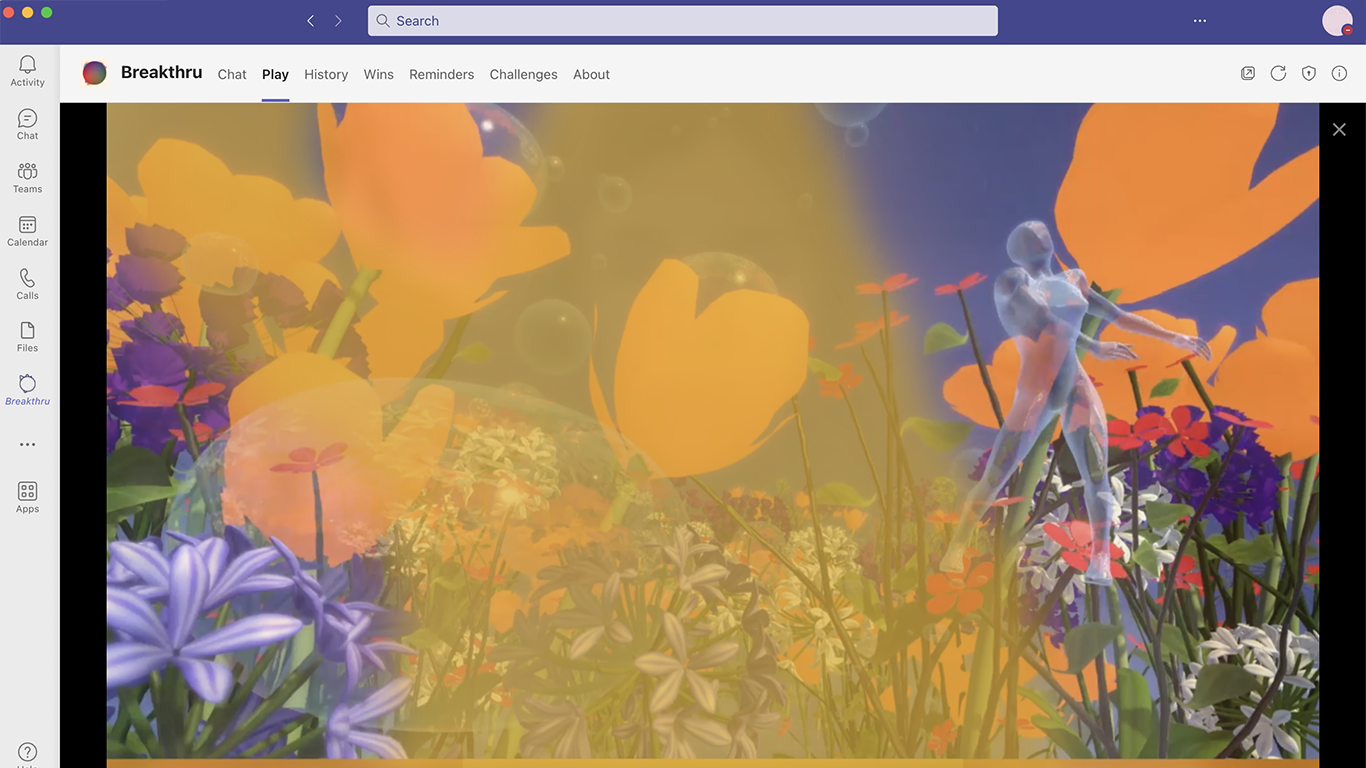This screenshot has height=768, width=1366.
Task: Open the Calendar sidebar item
Action: (x=28, y=231)
